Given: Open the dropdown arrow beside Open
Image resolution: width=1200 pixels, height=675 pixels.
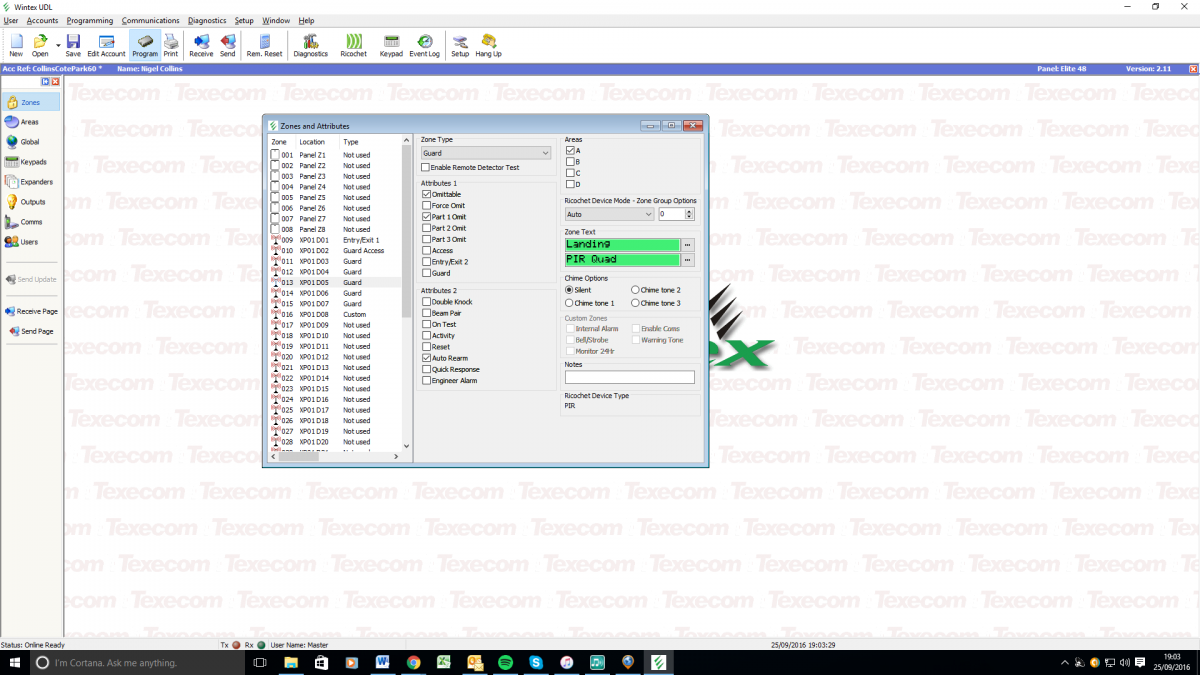Looking at the screenshot, I should (58, 44).
